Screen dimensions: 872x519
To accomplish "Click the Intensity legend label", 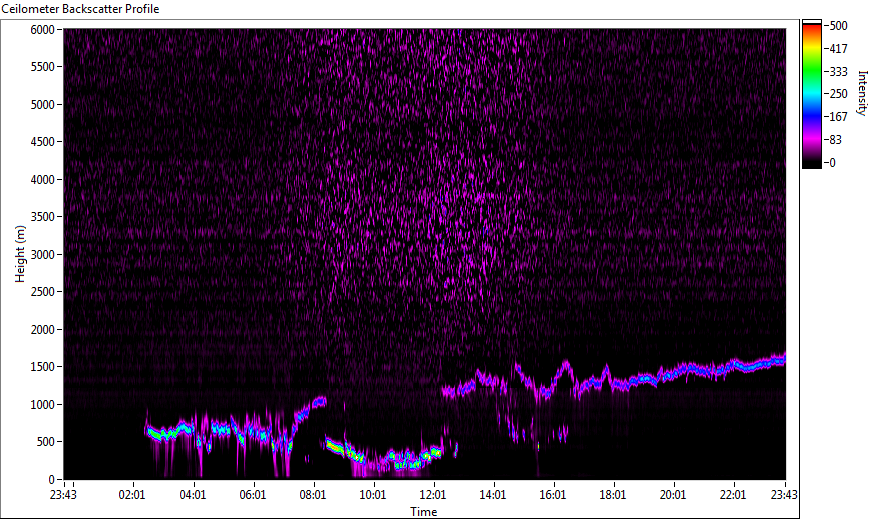I will [863, 93].
